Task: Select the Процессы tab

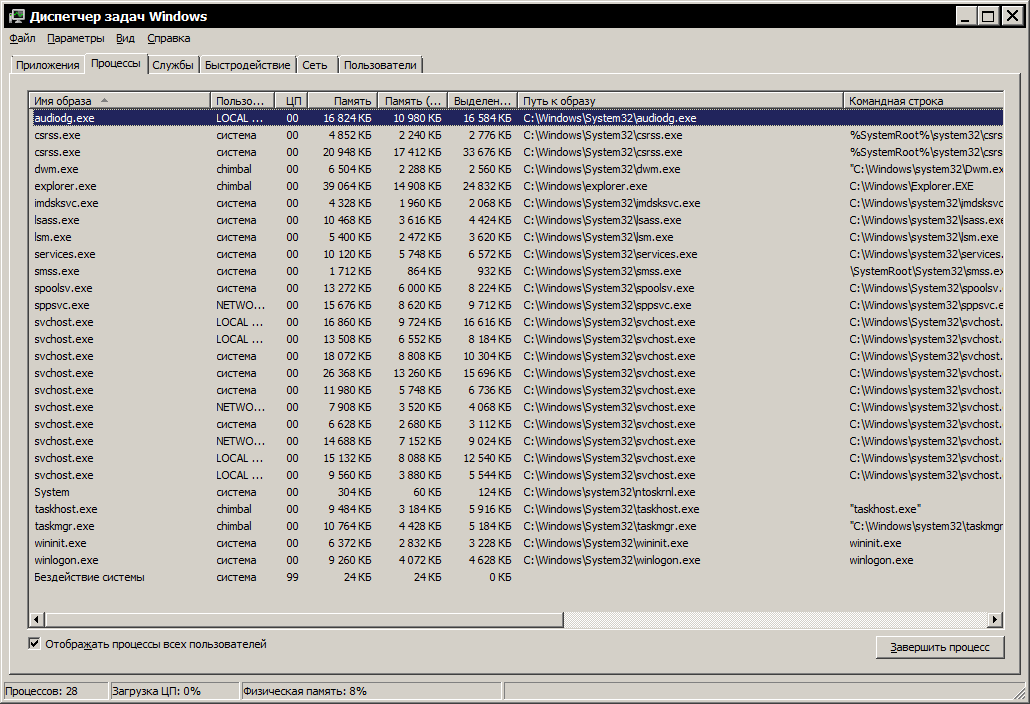Action: [x=116, y=63]
